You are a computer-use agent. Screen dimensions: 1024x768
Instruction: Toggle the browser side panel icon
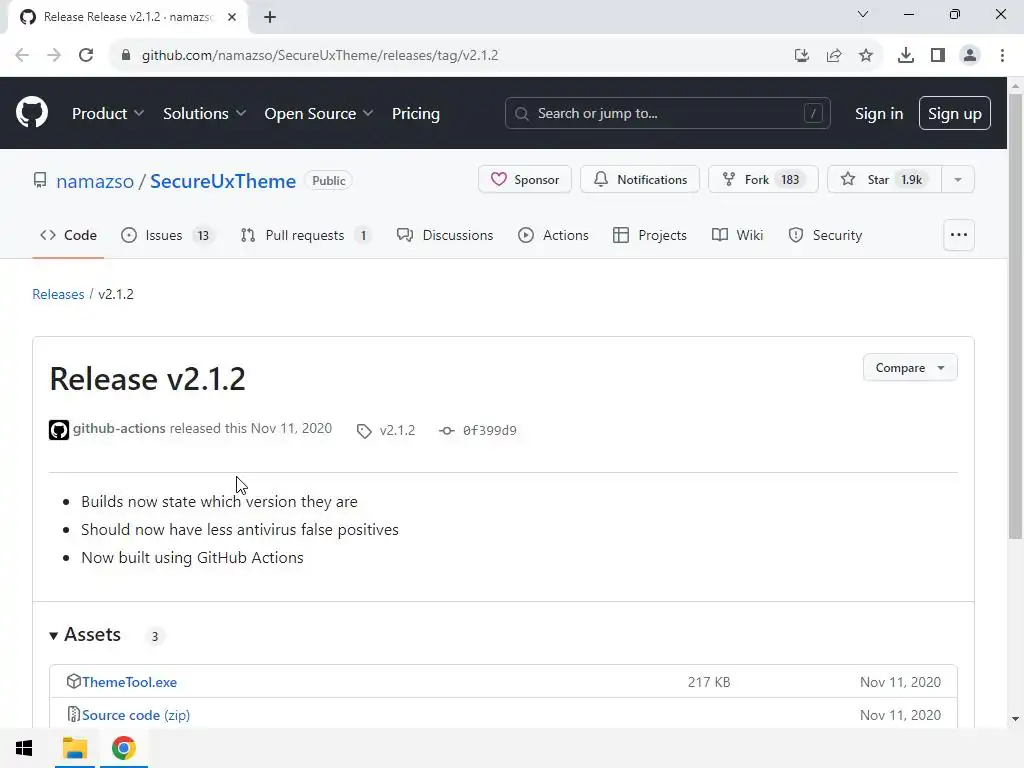point(938,56)
